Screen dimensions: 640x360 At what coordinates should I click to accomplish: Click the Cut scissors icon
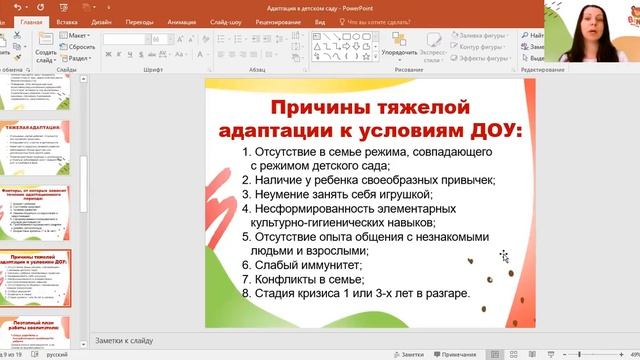[x=17, y=35]
